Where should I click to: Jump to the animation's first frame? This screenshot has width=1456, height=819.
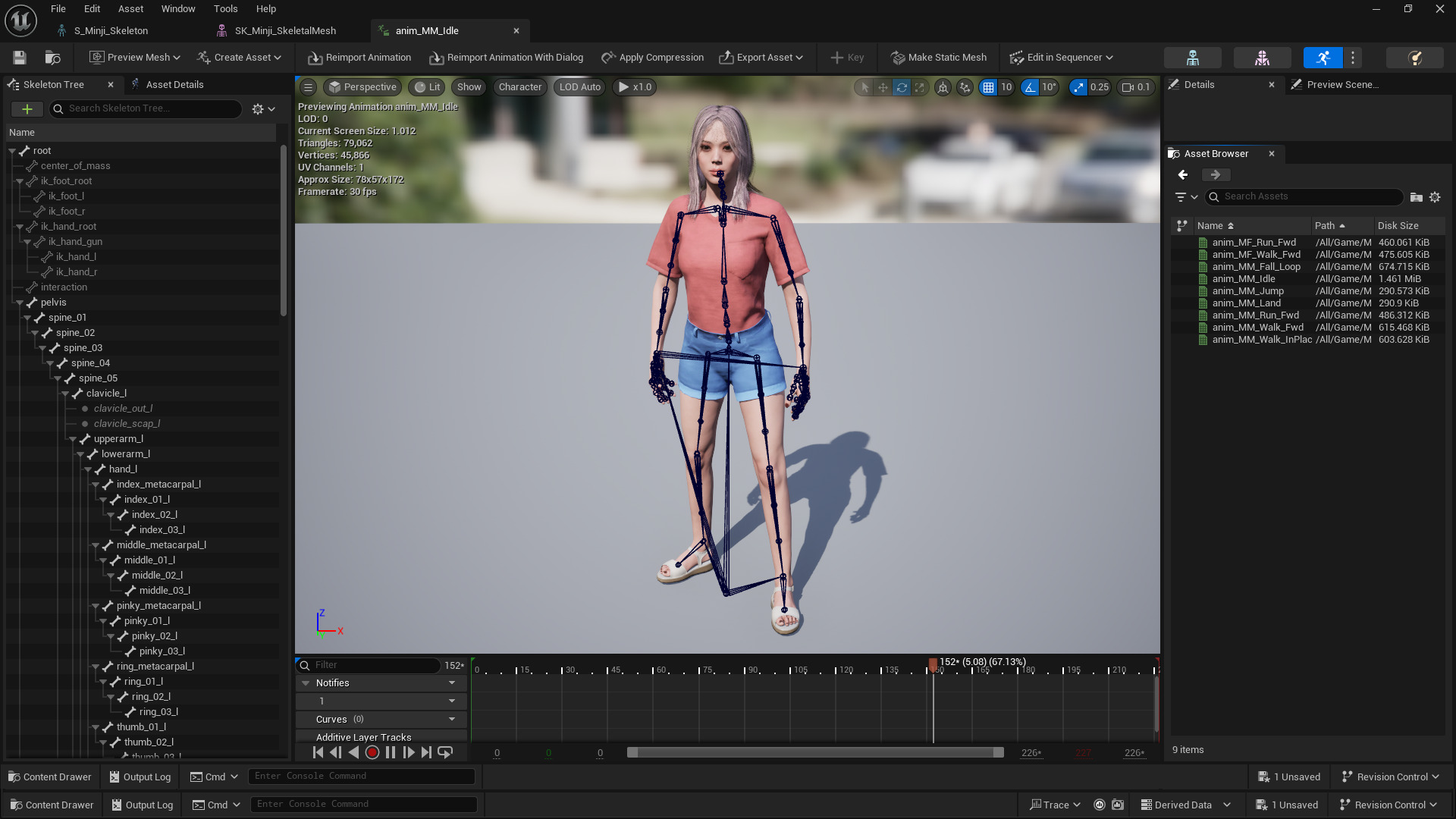318,752
